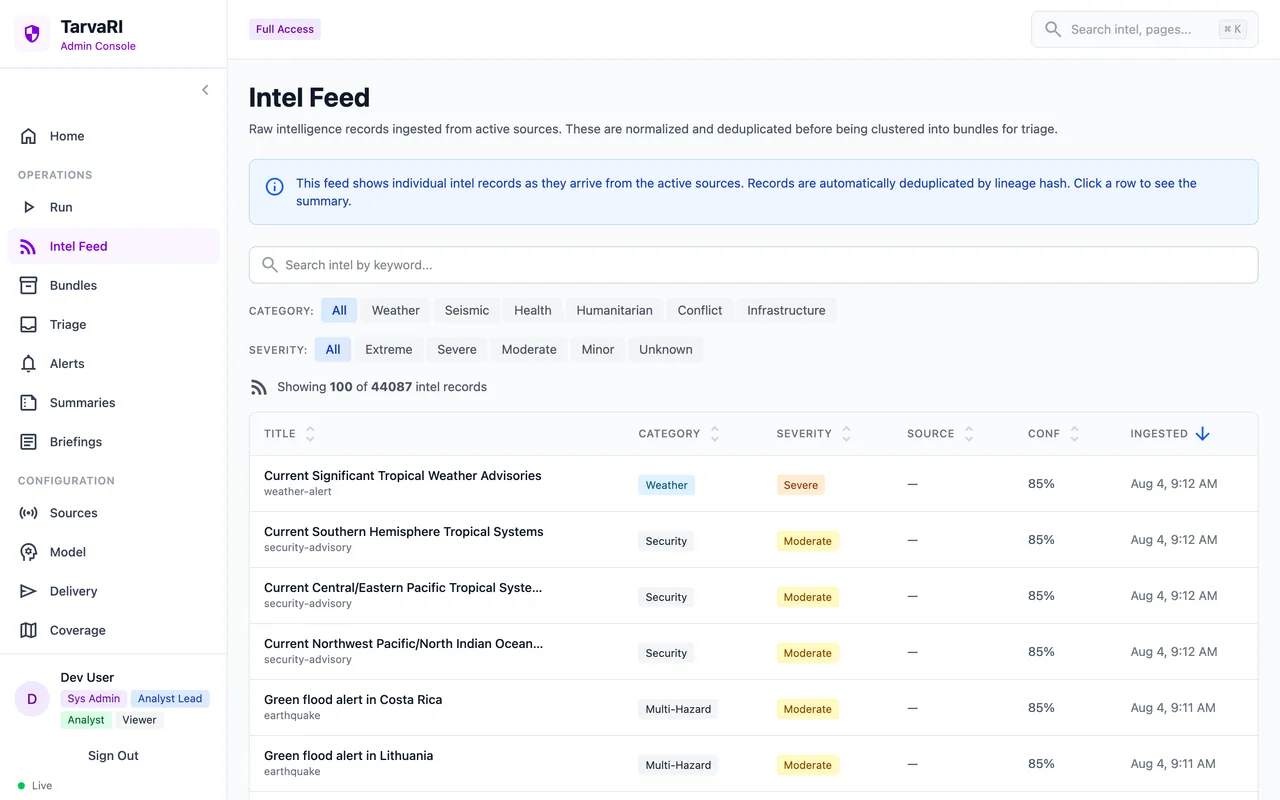Click the Sign Out button
Viewport: 1280px width, 800px height.
113,755
